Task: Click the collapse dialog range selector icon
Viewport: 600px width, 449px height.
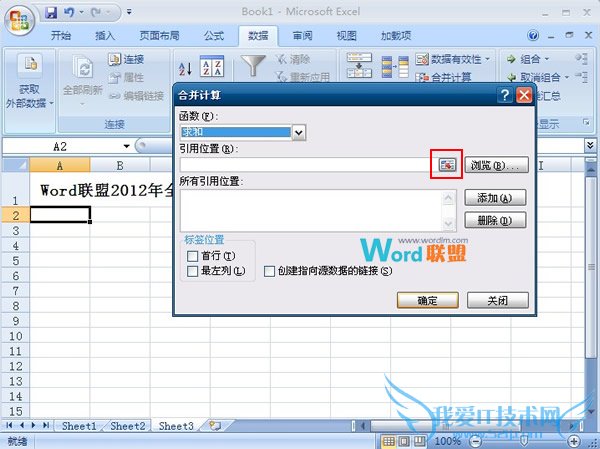Action: coord(447,165)
